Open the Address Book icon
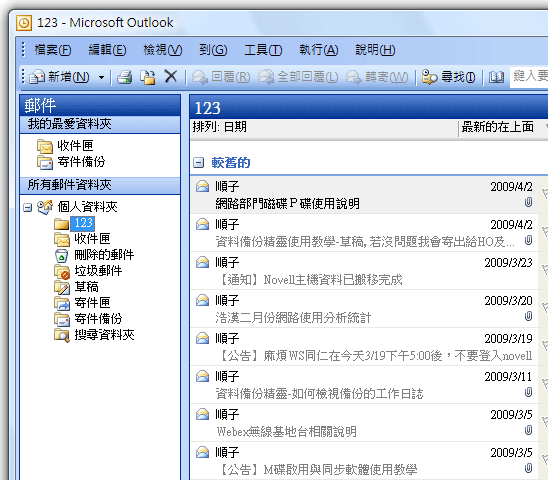Viewport: 548px width, 480px height. coord(496,77)
